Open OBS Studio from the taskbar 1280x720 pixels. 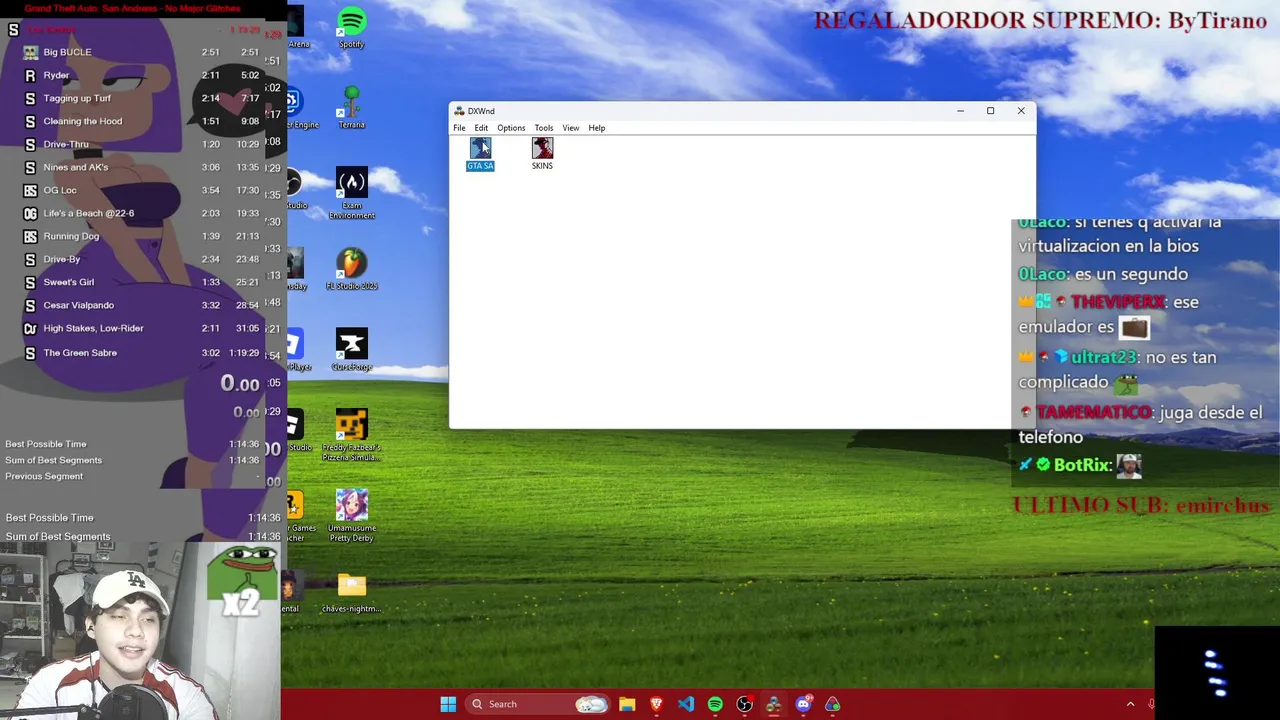pos(744,704)
